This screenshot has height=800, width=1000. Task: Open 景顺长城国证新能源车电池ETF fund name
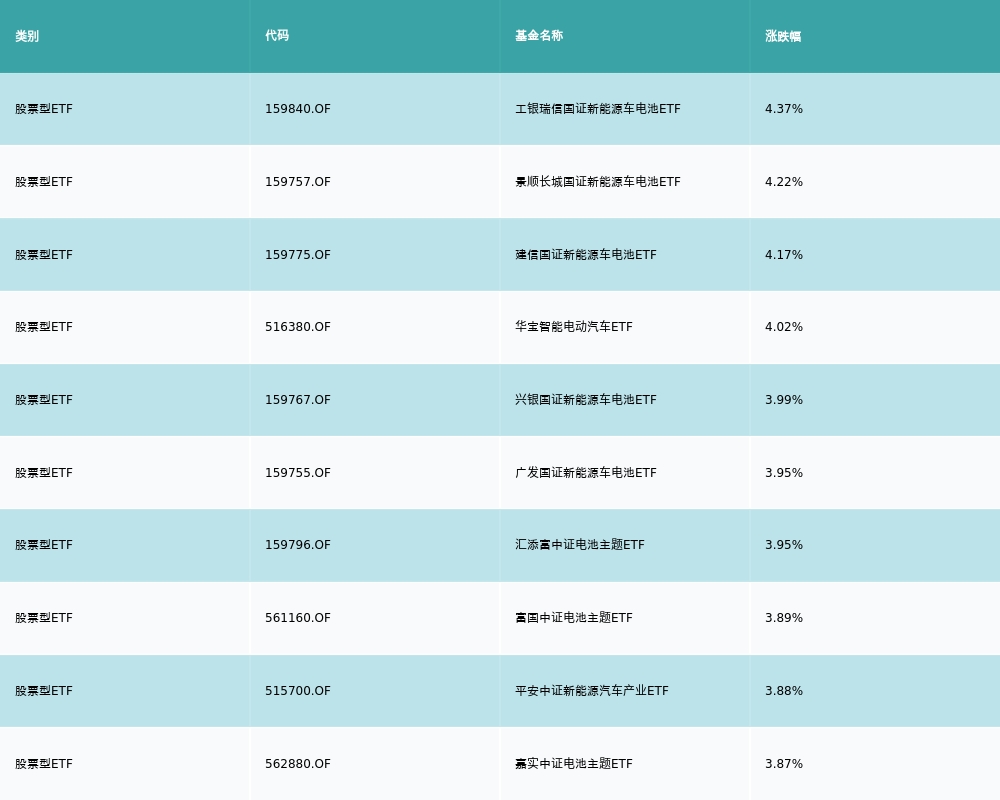597,182
